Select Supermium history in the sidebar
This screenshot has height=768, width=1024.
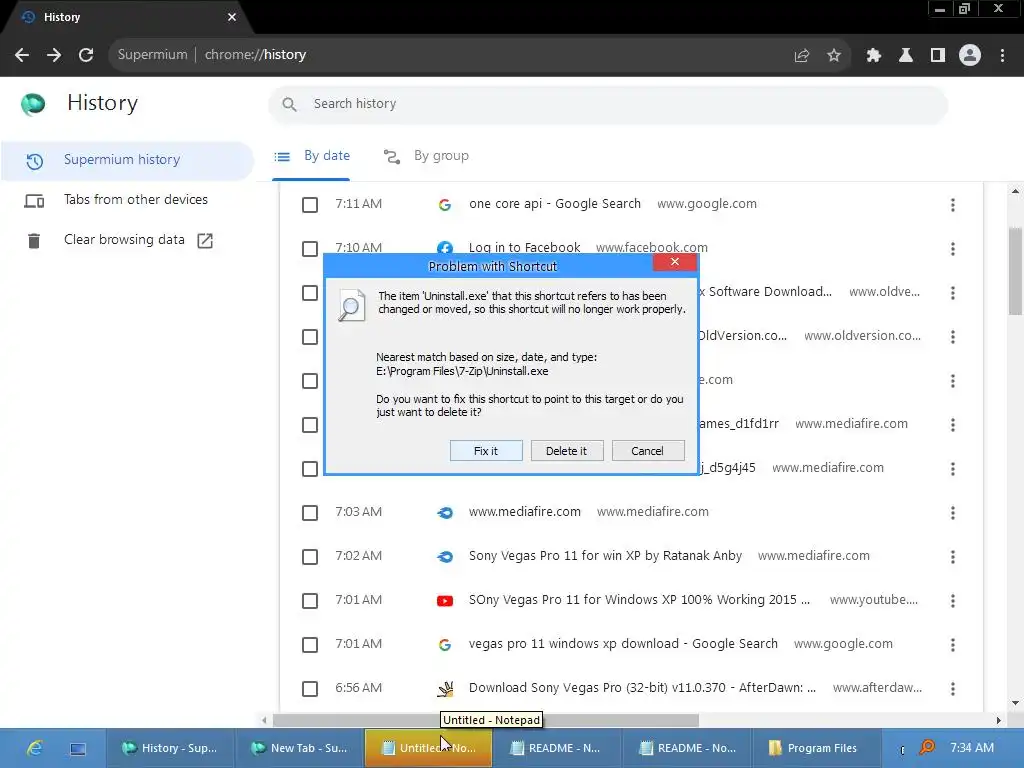click(127, 160)
